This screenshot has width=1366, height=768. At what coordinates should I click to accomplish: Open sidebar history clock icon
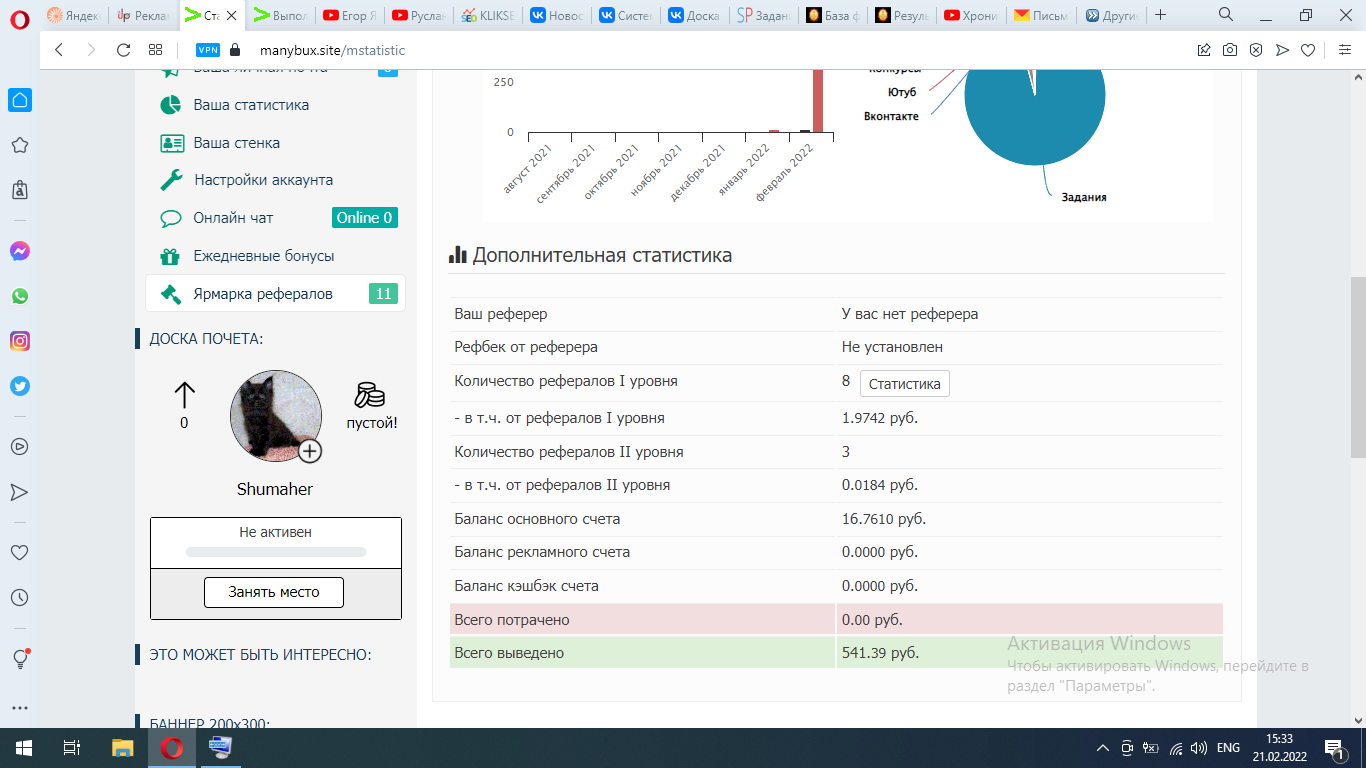tap(19, 598)
